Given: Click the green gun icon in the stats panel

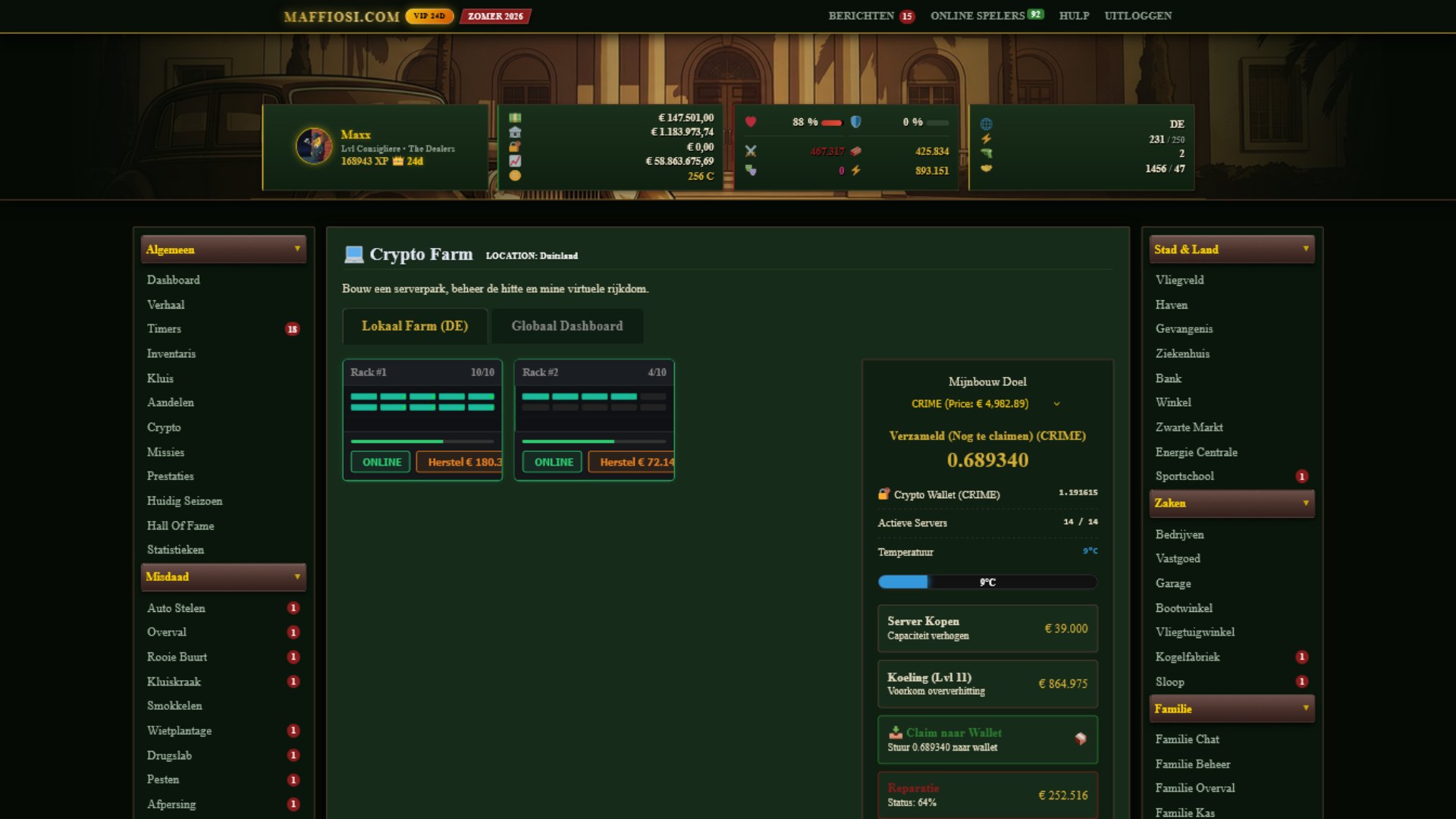Looking at the screenshot, I should coord(986,153).
